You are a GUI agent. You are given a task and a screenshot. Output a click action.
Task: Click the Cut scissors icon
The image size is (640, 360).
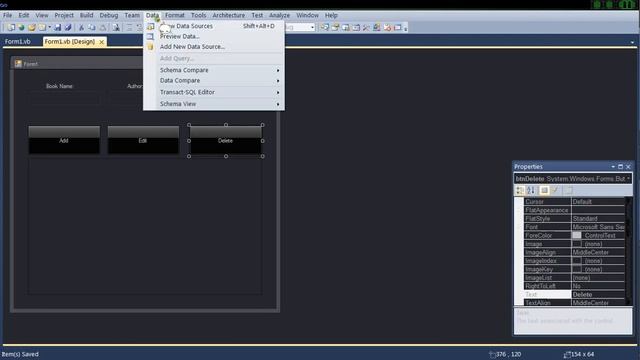(81, 27)
